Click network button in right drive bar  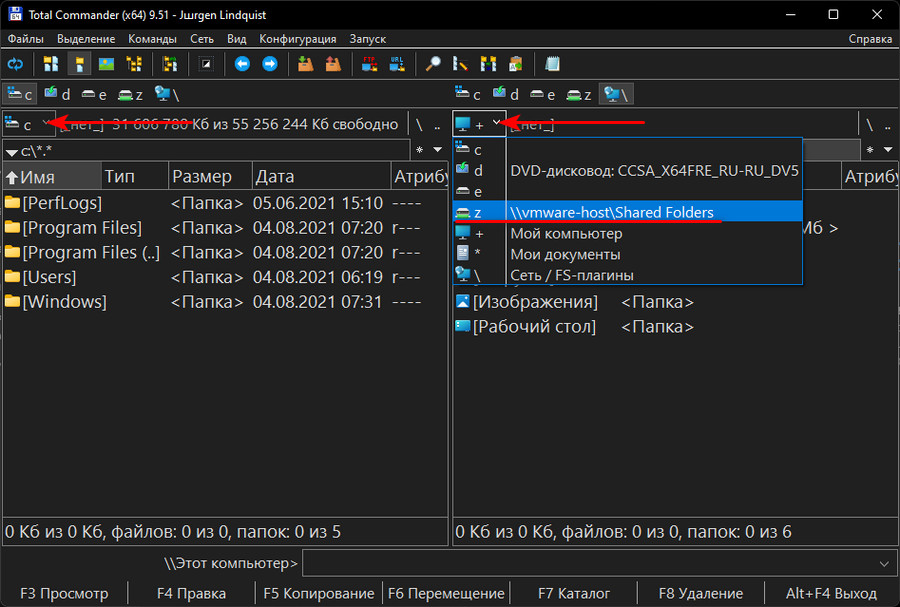tap(616, 94)
